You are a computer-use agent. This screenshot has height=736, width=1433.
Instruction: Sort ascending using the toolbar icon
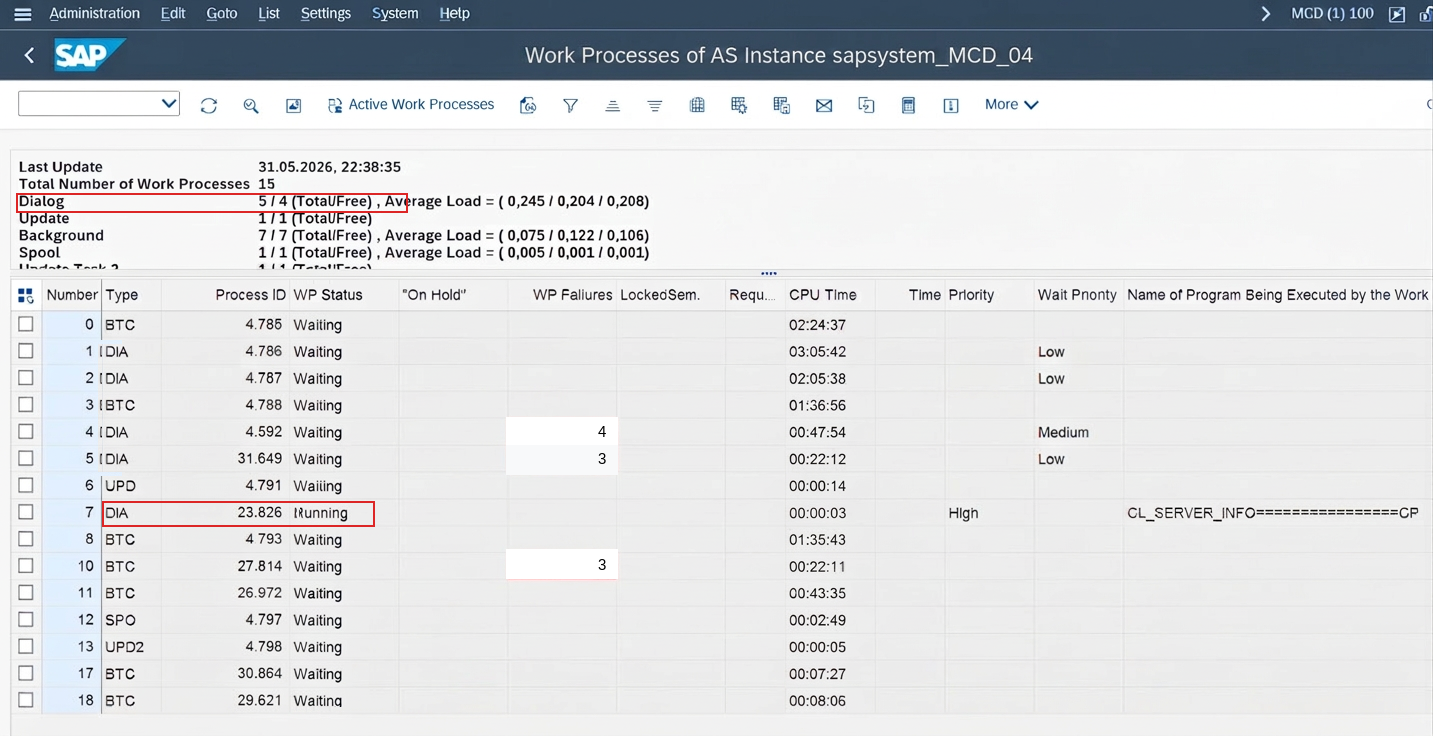pos(612,105)
